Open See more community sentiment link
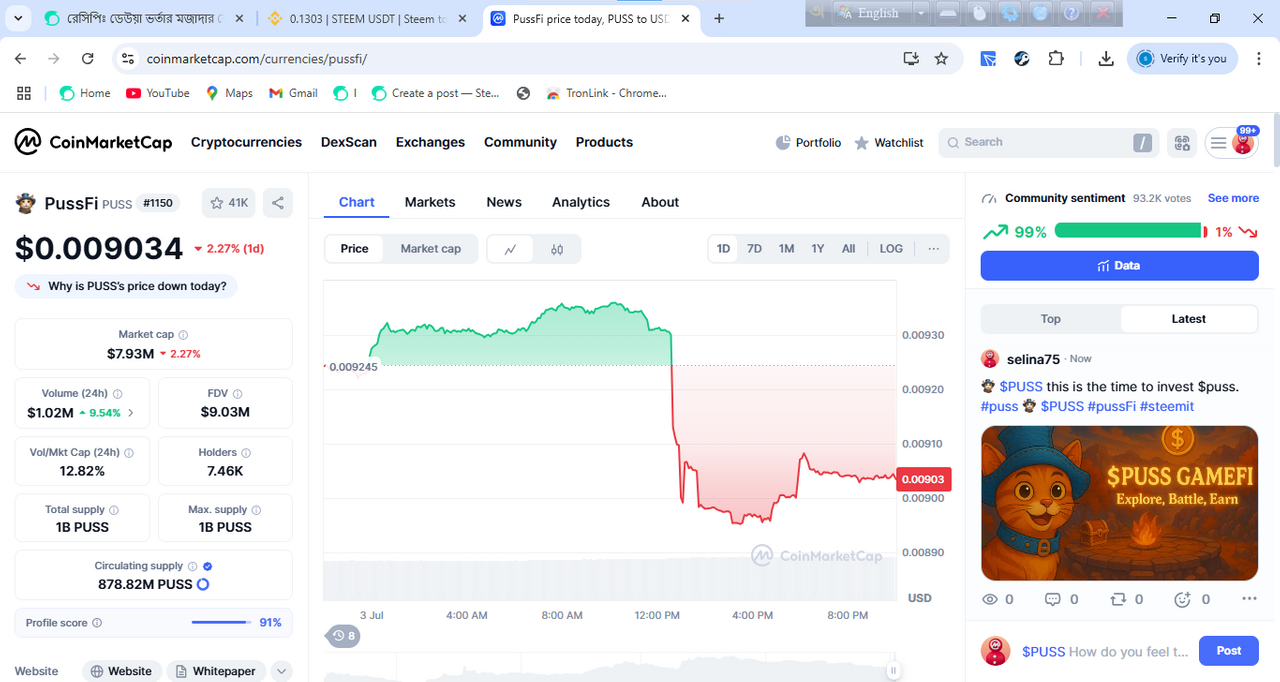 1233,198
